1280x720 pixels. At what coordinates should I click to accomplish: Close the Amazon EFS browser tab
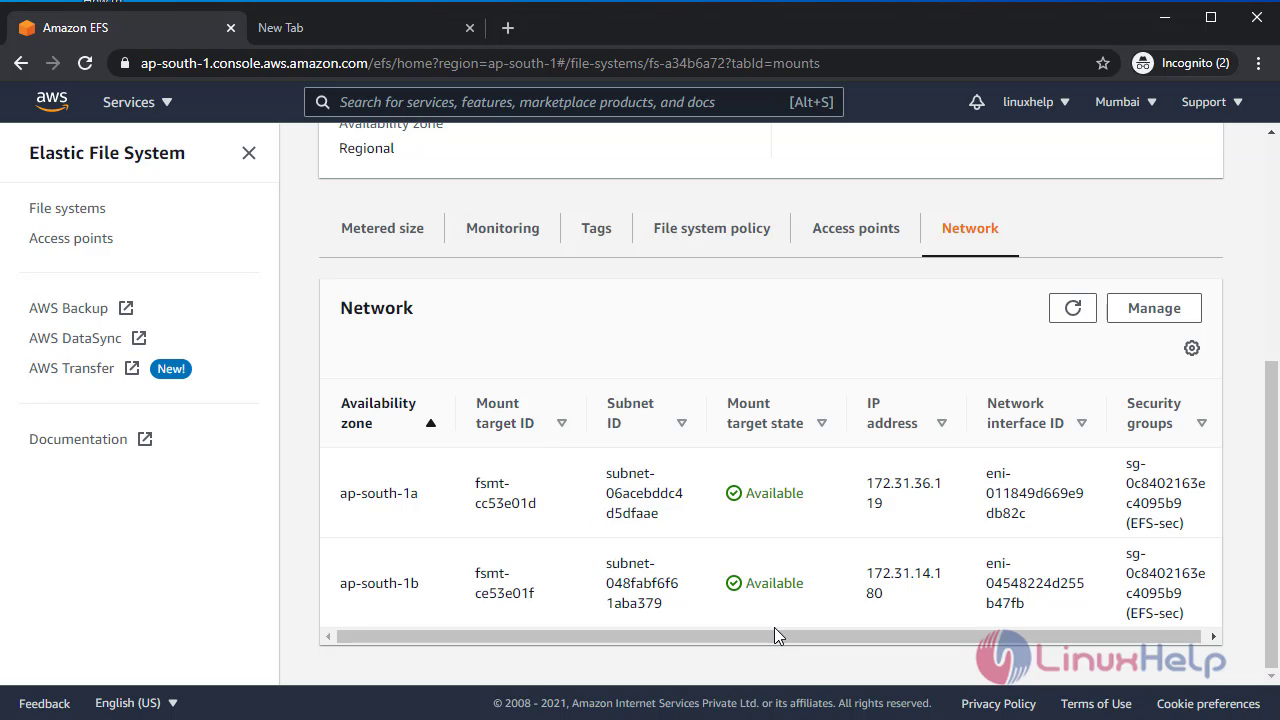231,28
